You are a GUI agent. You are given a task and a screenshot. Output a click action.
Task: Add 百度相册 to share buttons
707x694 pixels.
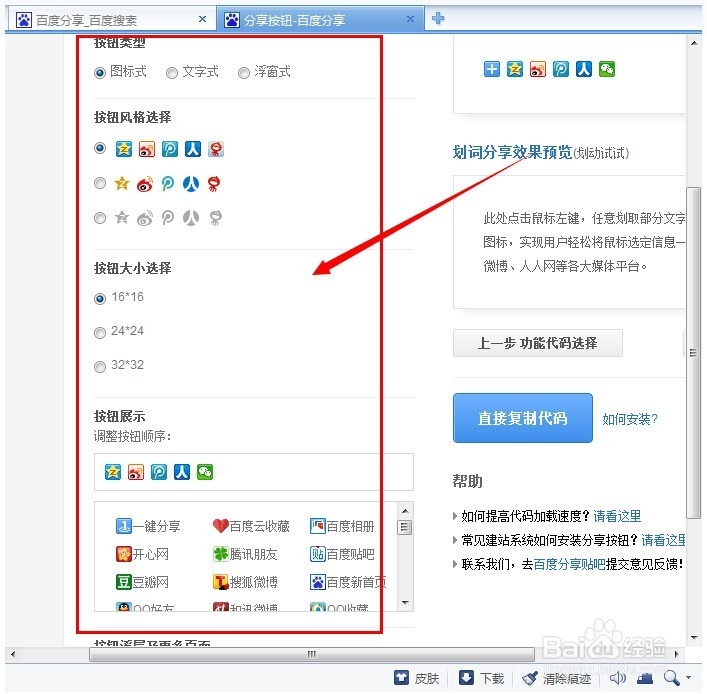[342, 526]
